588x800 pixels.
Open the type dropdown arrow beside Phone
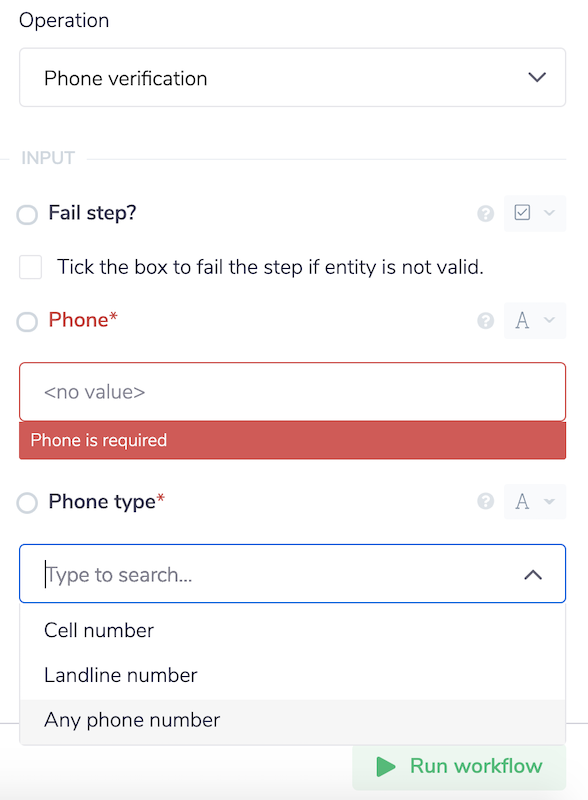tap(548, 321)
